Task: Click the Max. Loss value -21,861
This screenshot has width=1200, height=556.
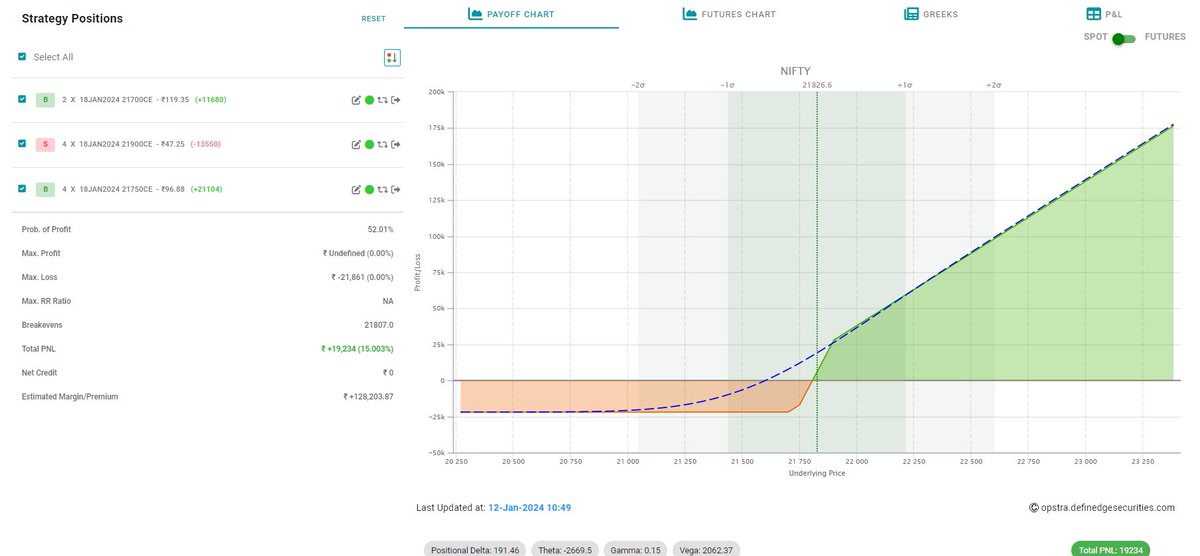Action: pyautogui.click(x=362, y=277)
